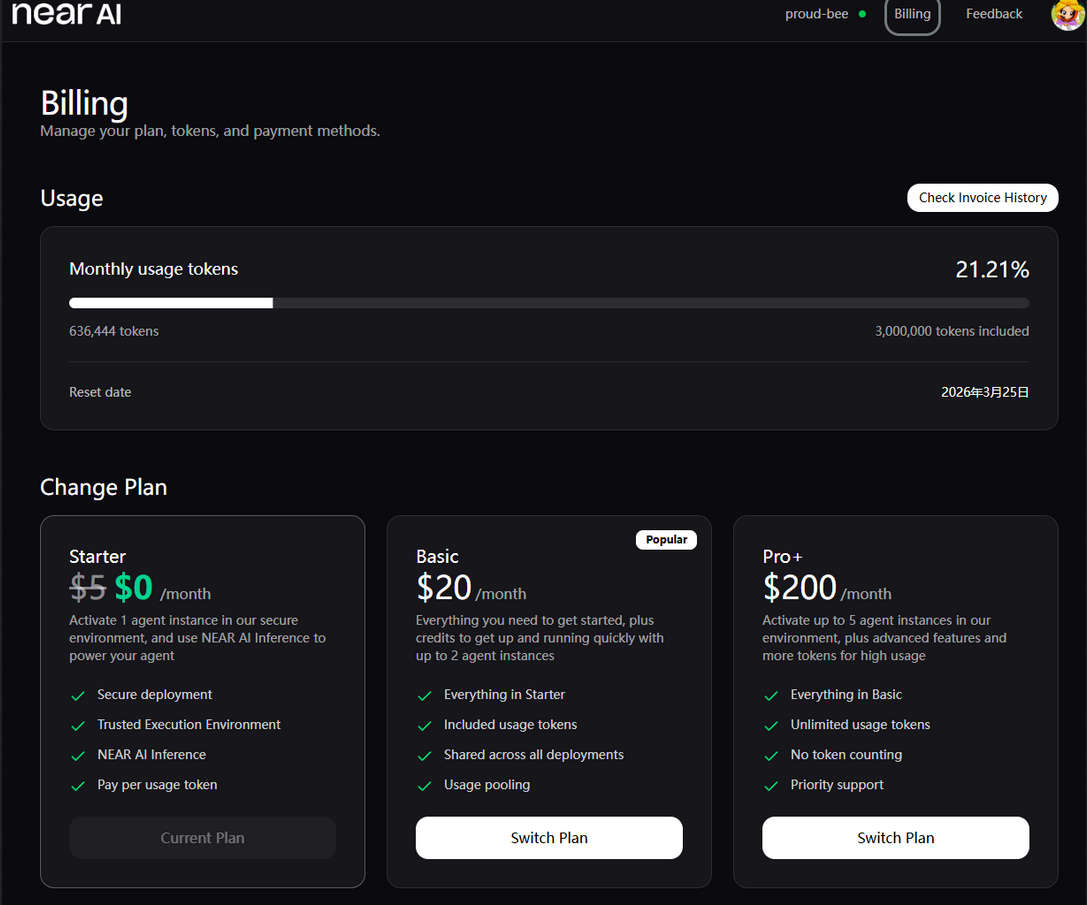Click the Pro+ plan title
Image resolution: width=1087 pixels, height=905 pixels.
click(783, 556)
